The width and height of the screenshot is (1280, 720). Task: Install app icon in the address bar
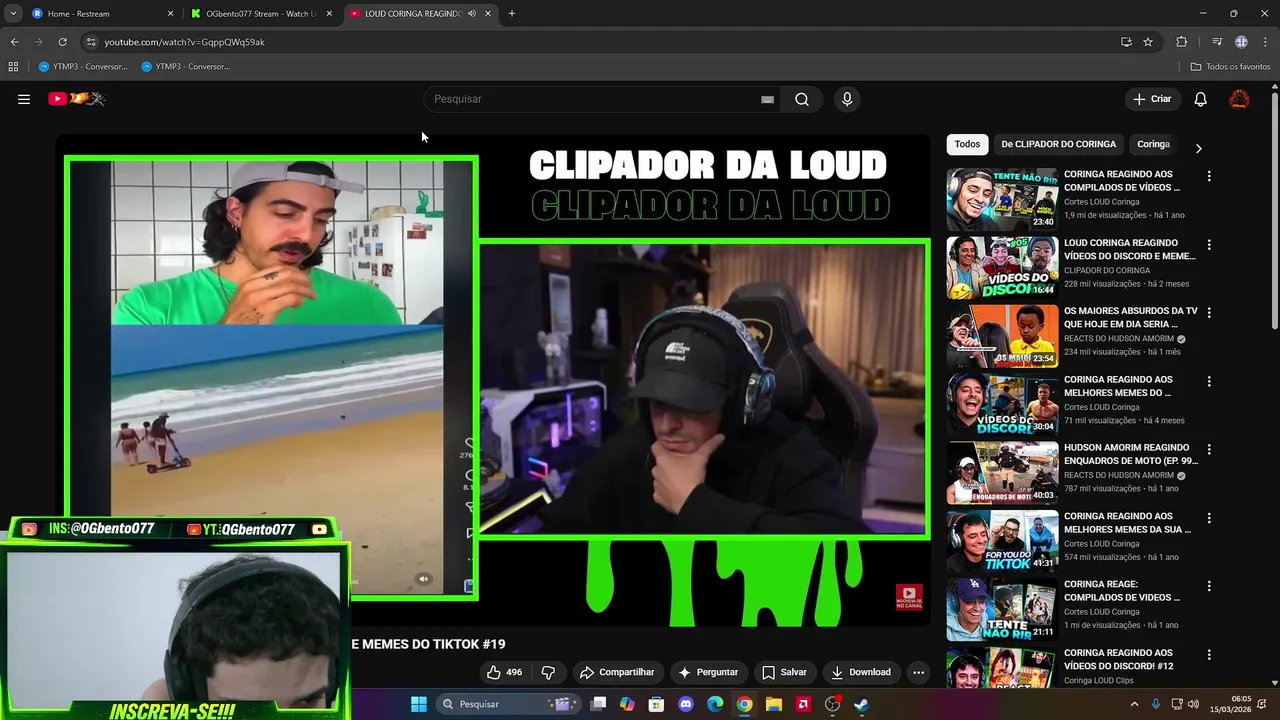tap(1126, 42)
